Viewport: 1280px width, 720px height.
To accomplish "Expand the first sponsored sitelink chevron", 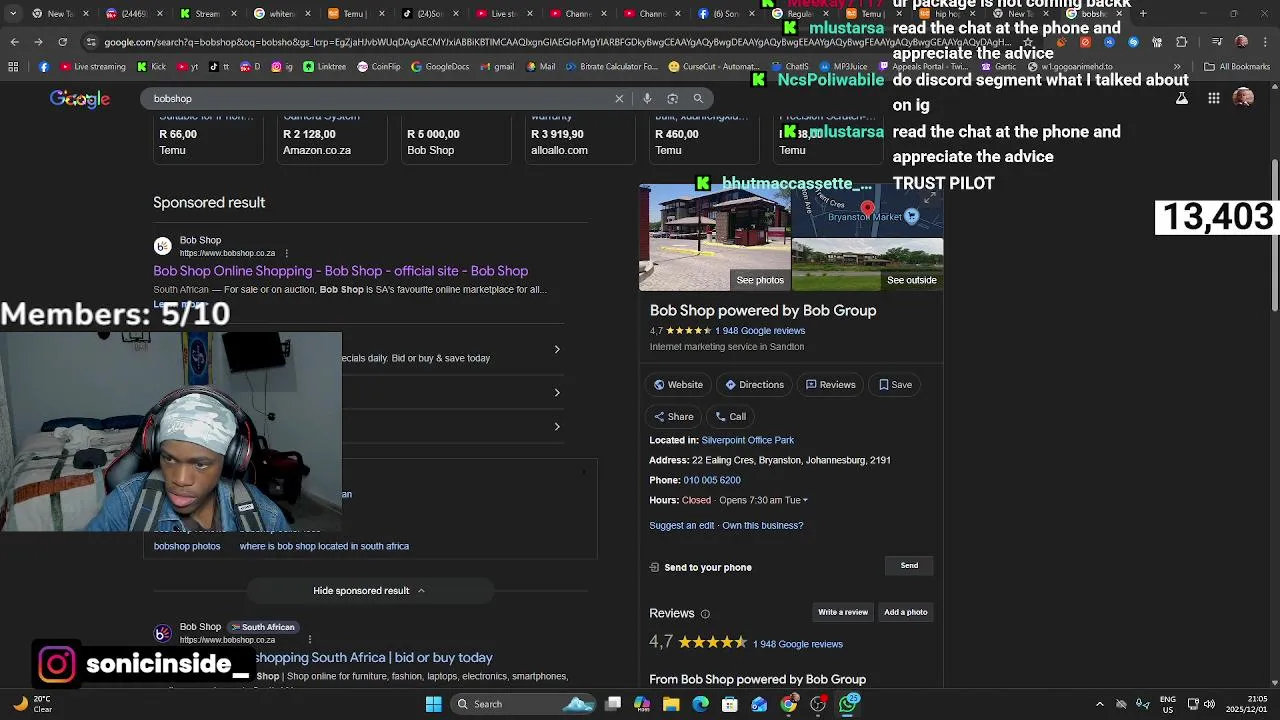I will pos(557,349).
